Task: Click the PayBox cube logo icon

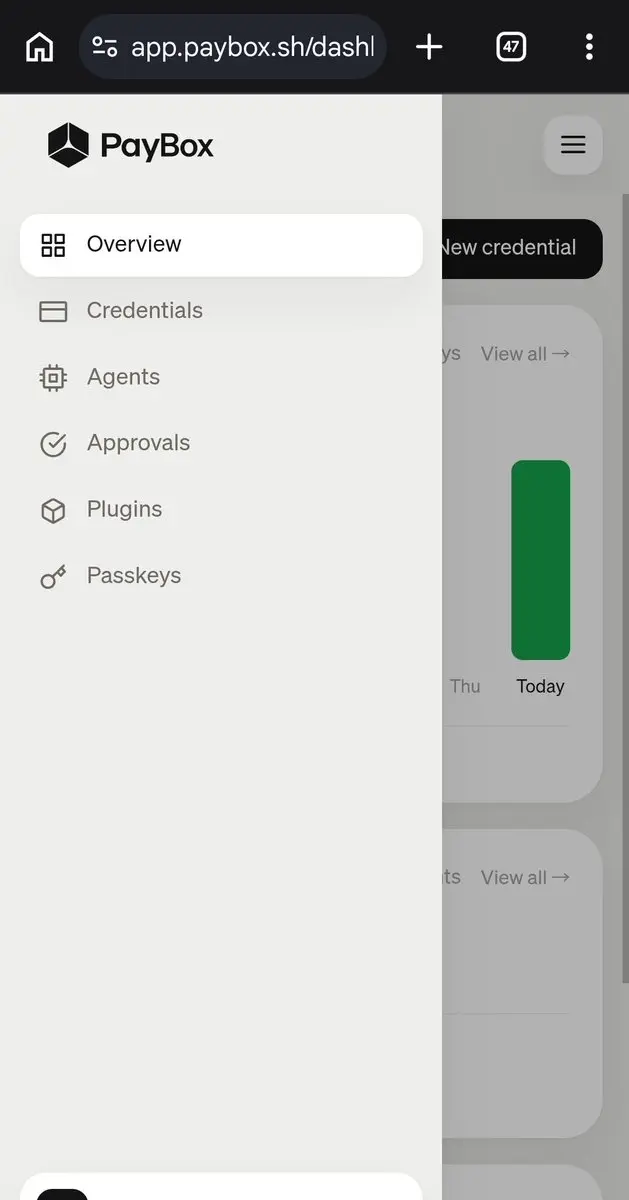Action: 69,146
